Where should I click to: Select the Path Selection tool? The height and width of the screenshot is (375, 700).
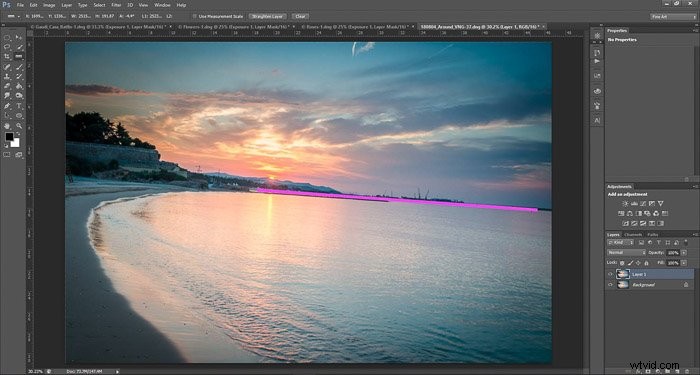(x=7, y=116)
